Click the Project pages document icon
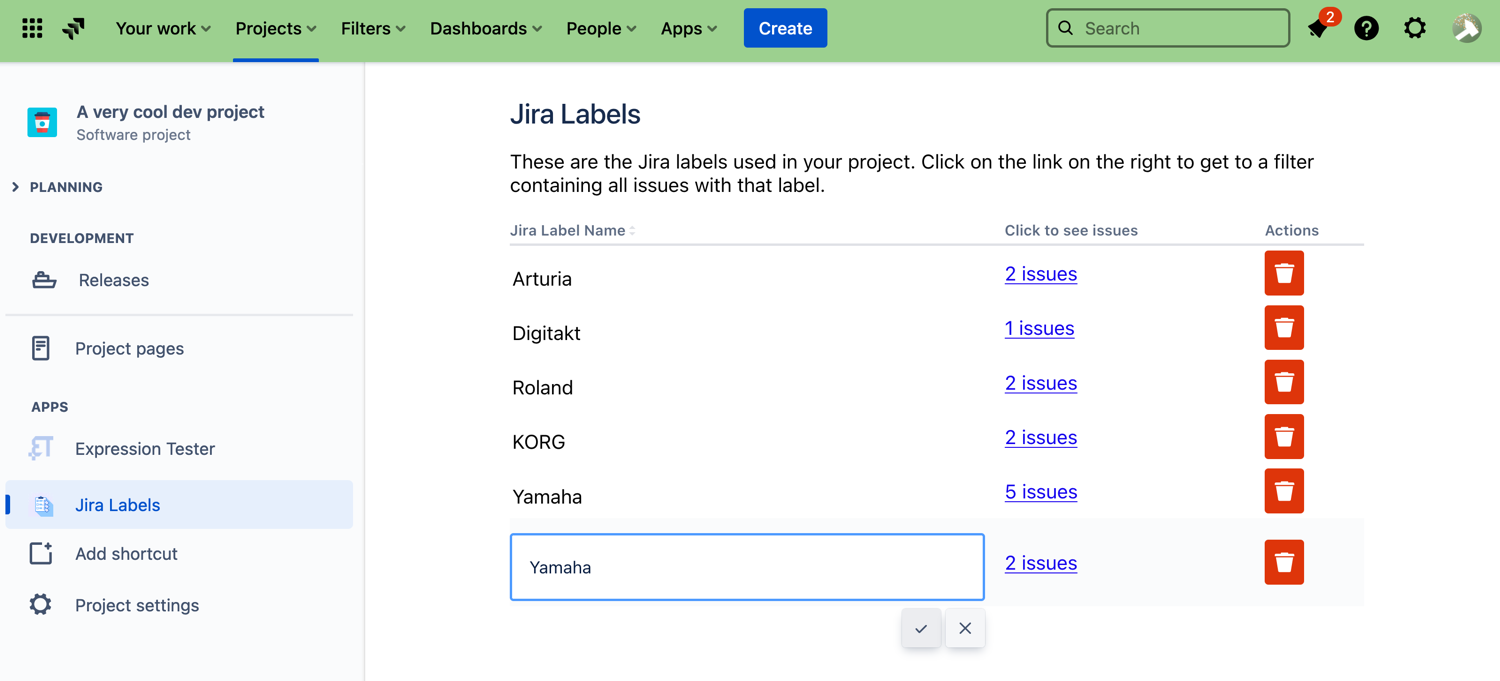The height and width of the screenshot is (681, 1500). click(41, 348)
